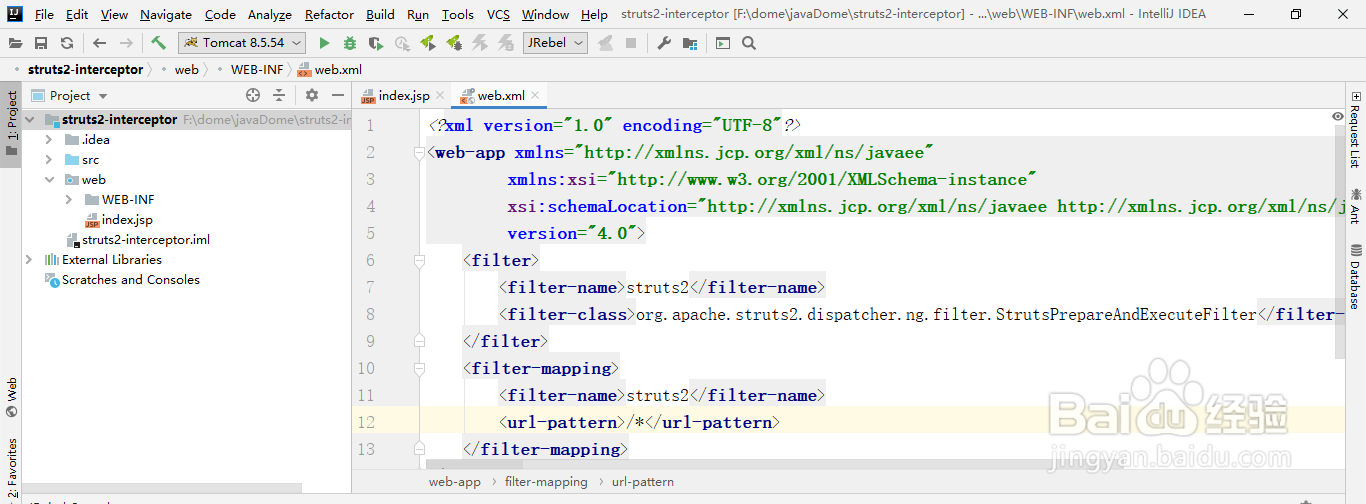Click the Synchronize refresh icon
This screenshot has width=1366, height=504.
click(67, 43)
